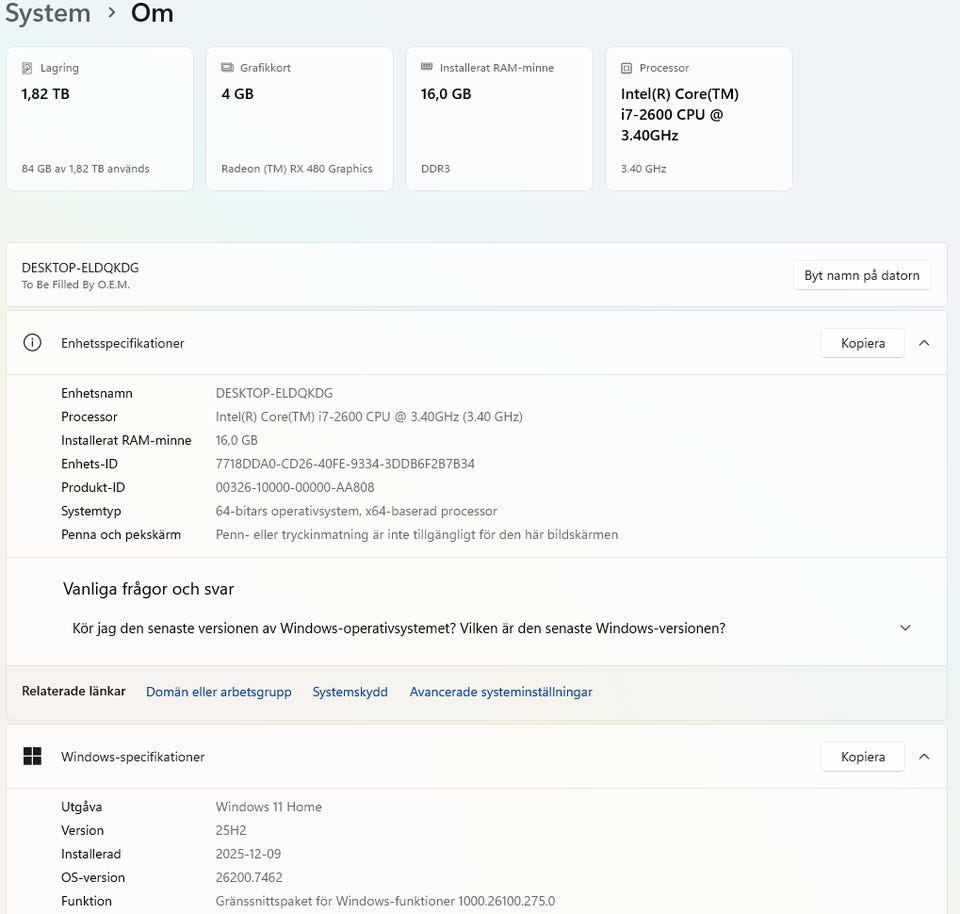Collapse the Enhetsspecifikationer section chevron

click(x=924, y=343)
